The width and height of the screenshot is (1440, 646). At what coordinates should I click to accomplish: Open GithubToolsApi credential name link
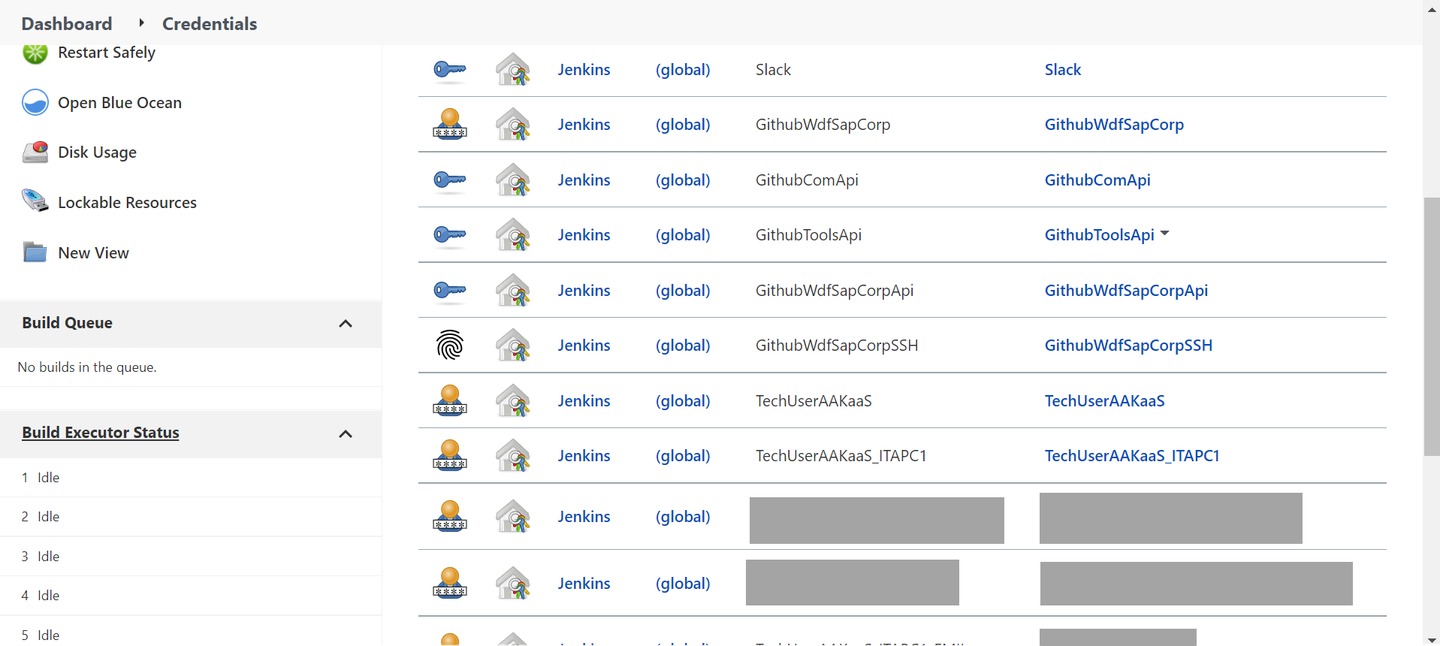(x=1099, y=235)
